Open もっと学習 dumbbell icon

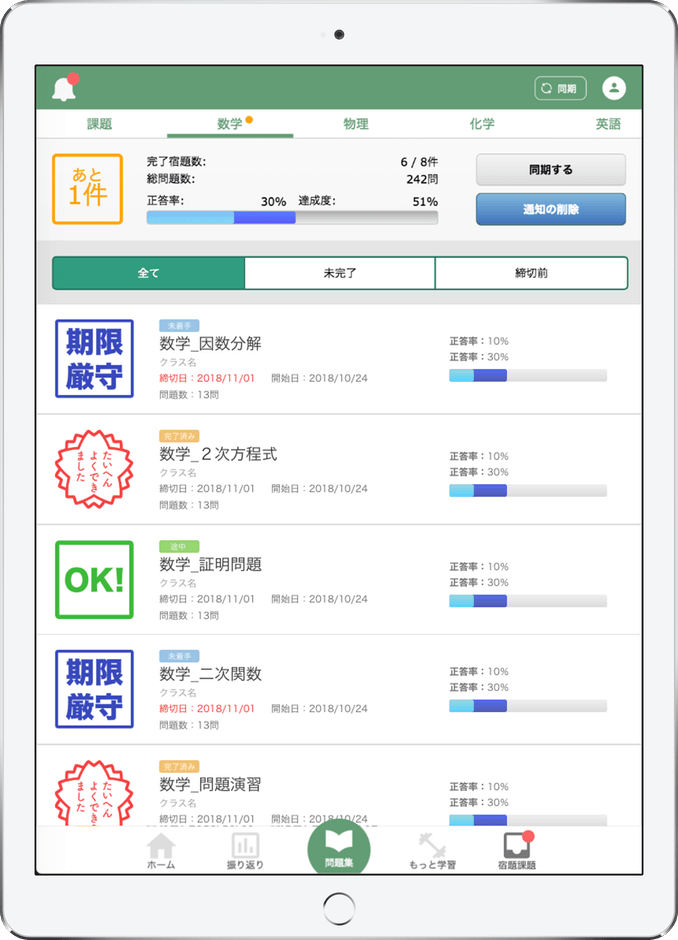(x=432, y=850)
